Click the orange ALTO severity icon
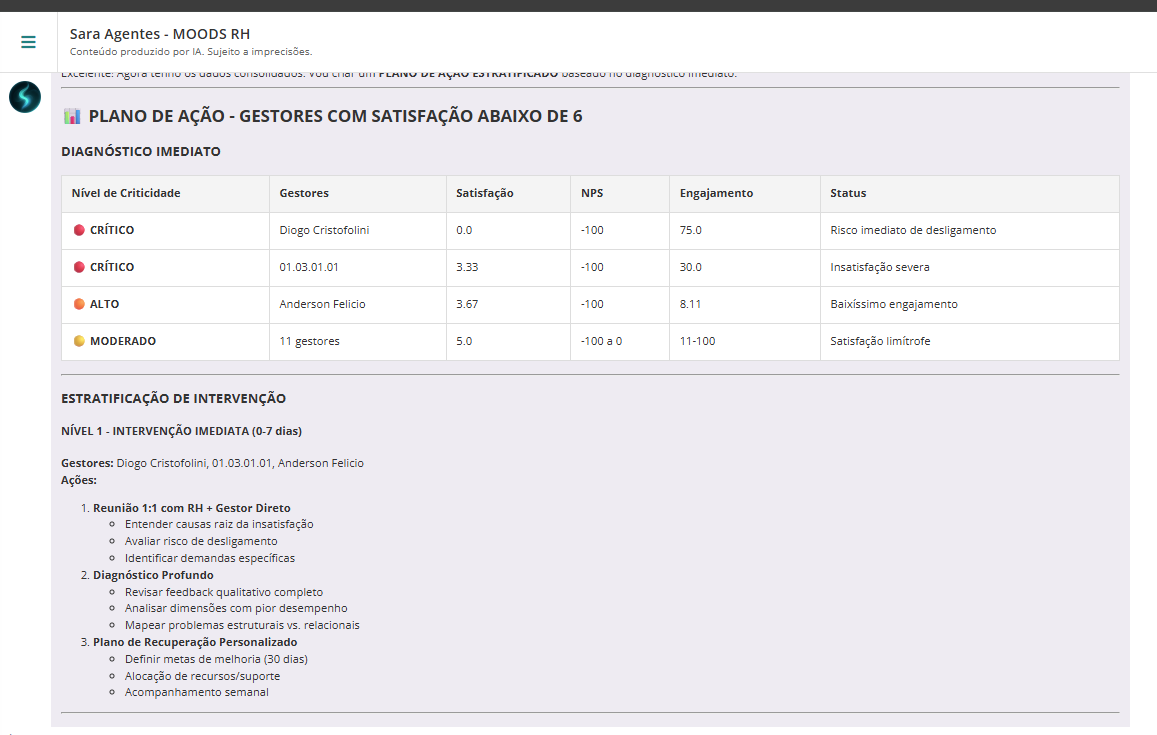1157x735 pixels. pyautogui.click(x=80, y=304)
